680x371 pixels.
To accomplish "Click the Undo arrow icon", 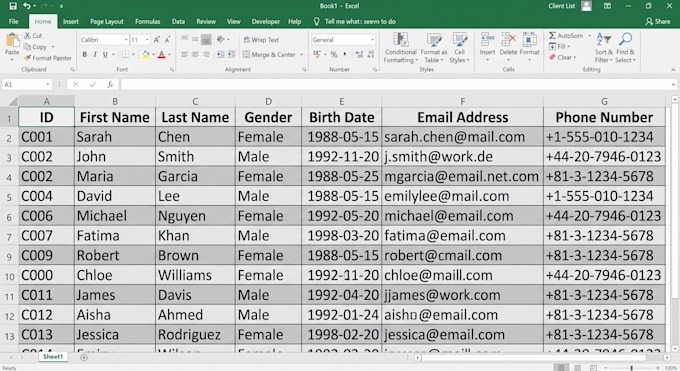I will point(27,6).
